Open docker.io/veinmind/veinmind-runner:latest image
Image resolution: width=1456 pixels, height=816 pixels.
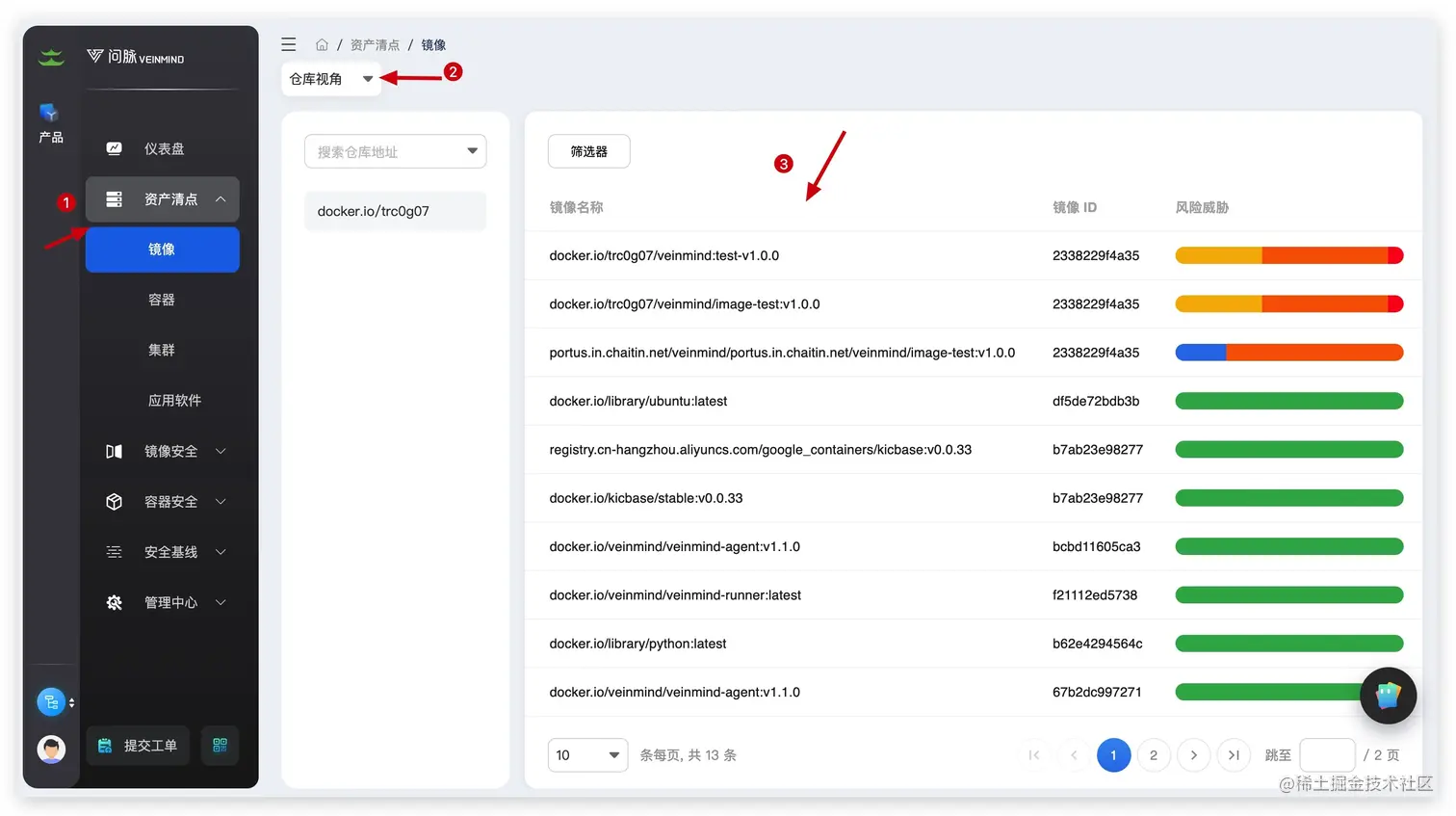(x=675, y=595)
